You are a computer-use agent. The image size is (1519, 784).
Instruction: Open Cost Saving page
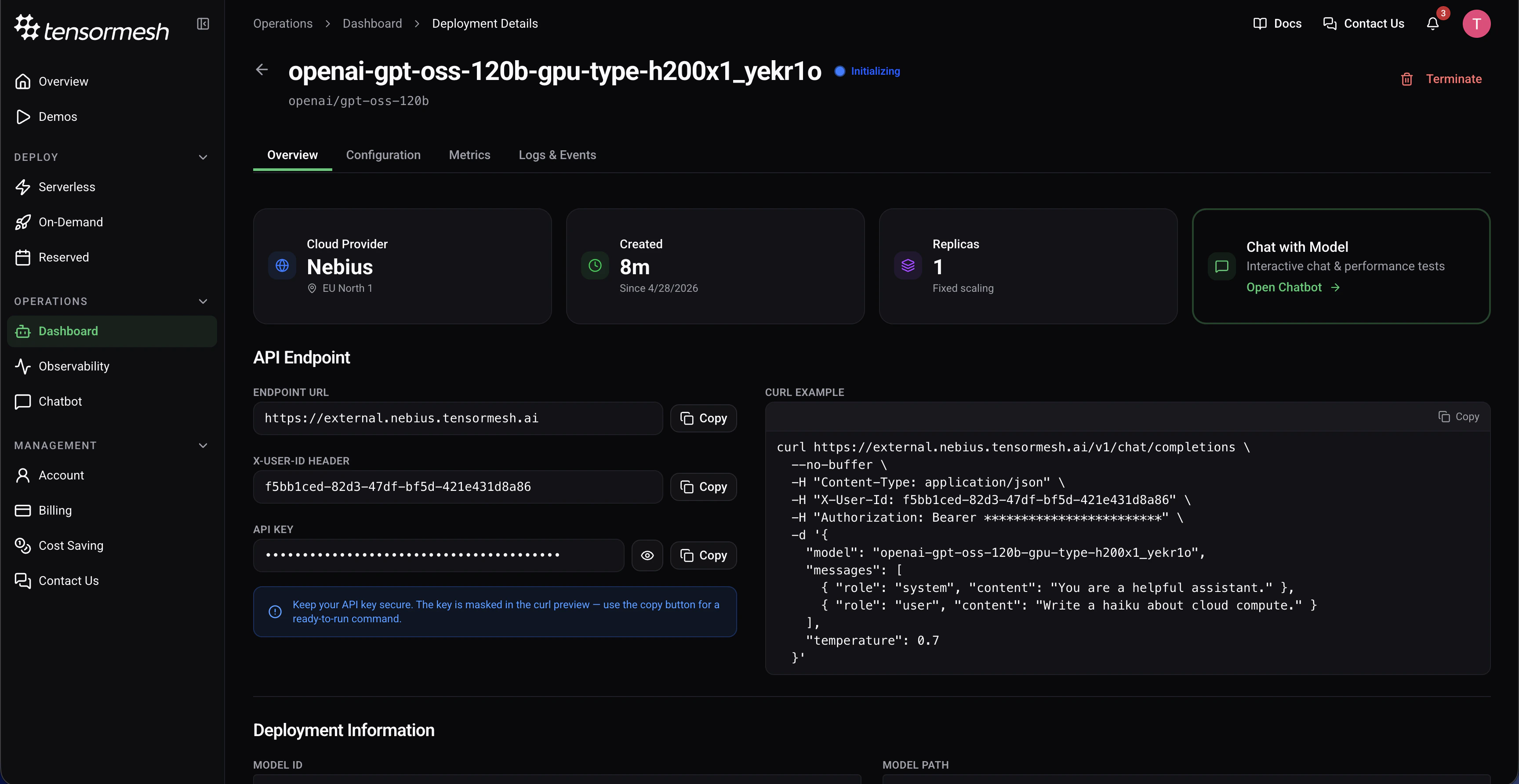(112, 546)
